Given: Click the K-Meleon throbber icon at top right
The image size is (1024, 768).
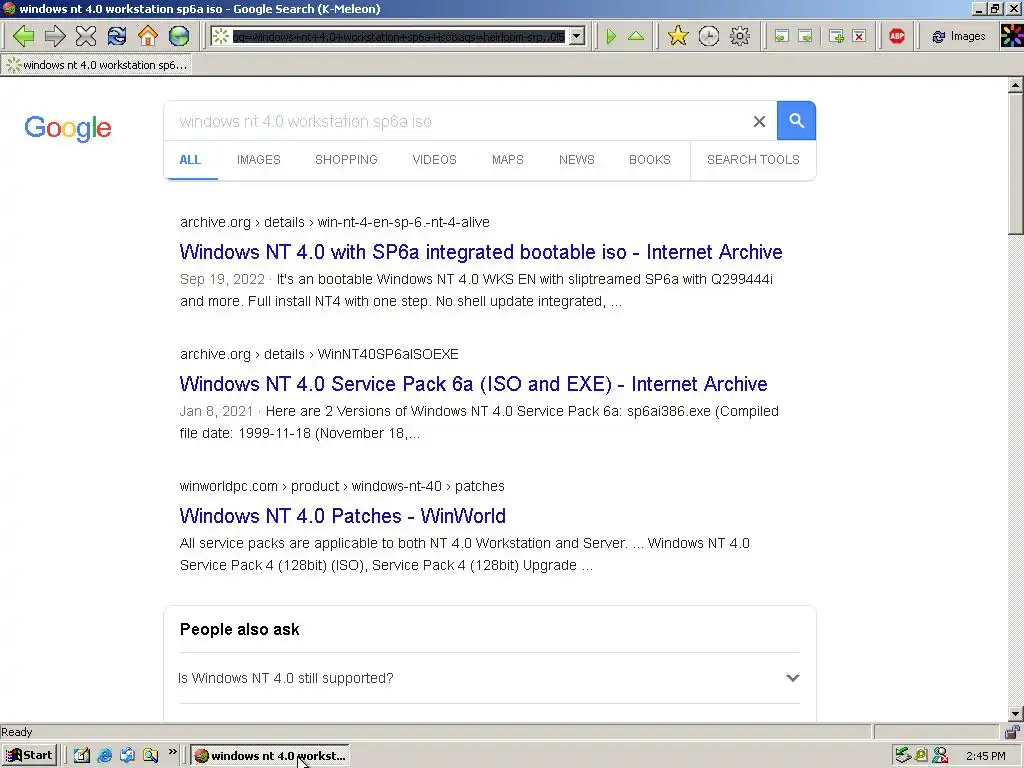Looking at the screenshot, I should point(1012,36).
